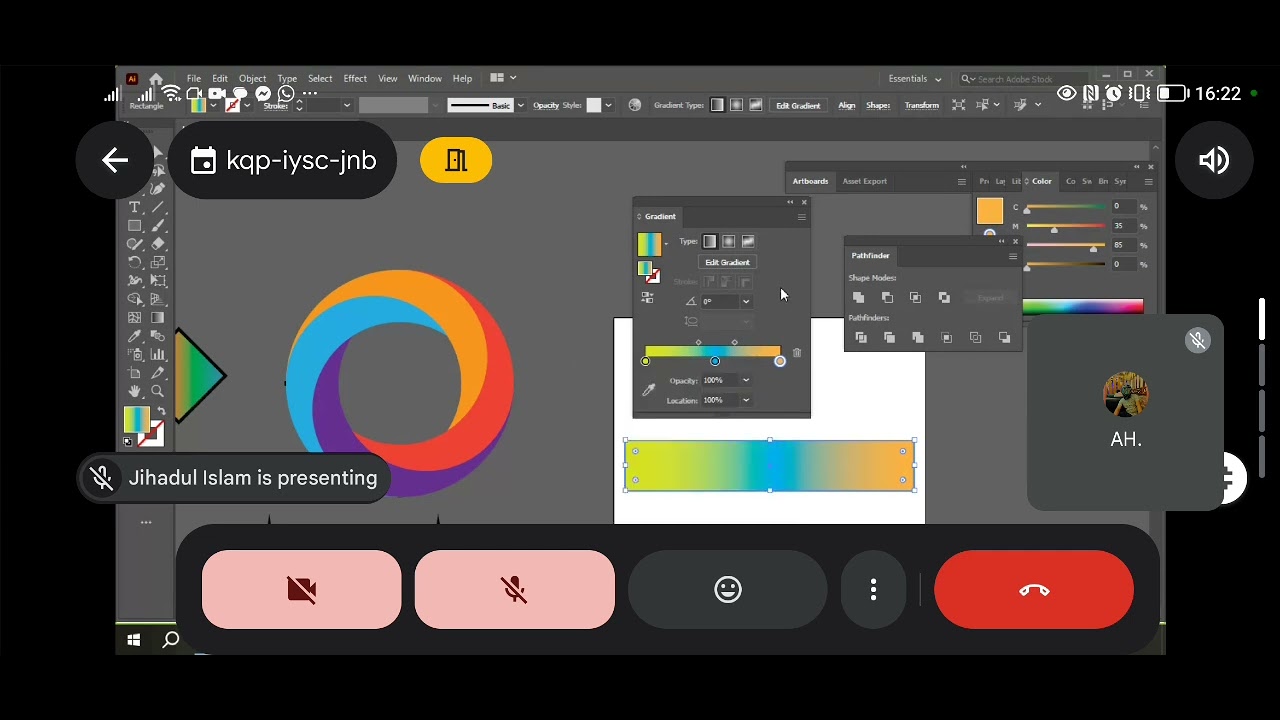Pick the Free Transform tool
The height and width of the screenshot is (720, 1280).
158,281
